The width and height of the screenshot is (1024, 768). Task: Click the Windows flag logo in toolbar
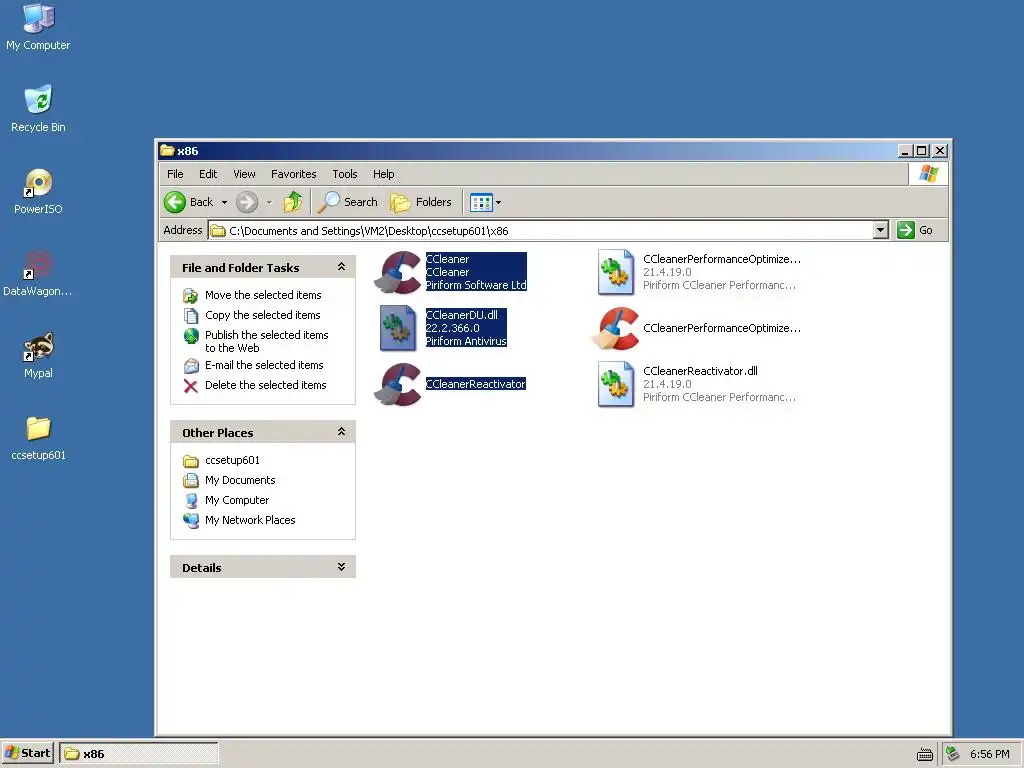pyautogui.click(x=928, y=174)
